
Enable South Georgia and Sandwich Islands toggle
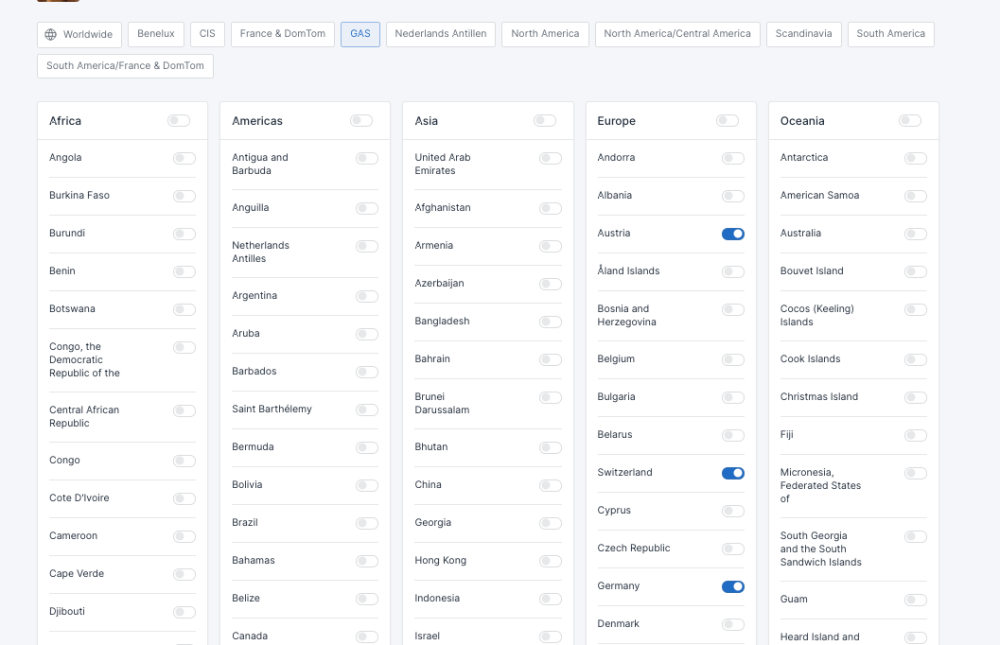(916, 537)
